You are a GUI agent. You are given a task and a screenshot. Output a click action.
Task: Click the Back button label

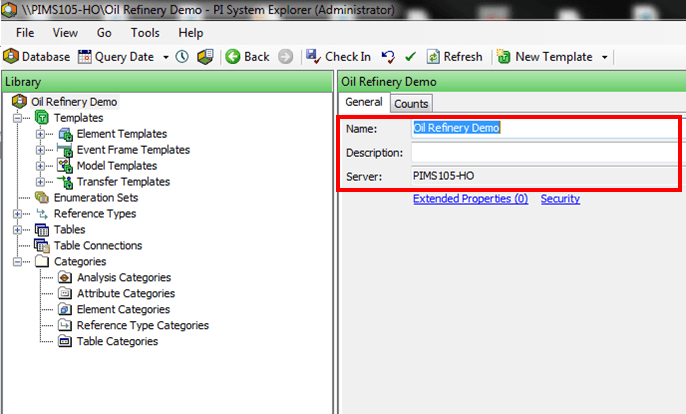257,57
